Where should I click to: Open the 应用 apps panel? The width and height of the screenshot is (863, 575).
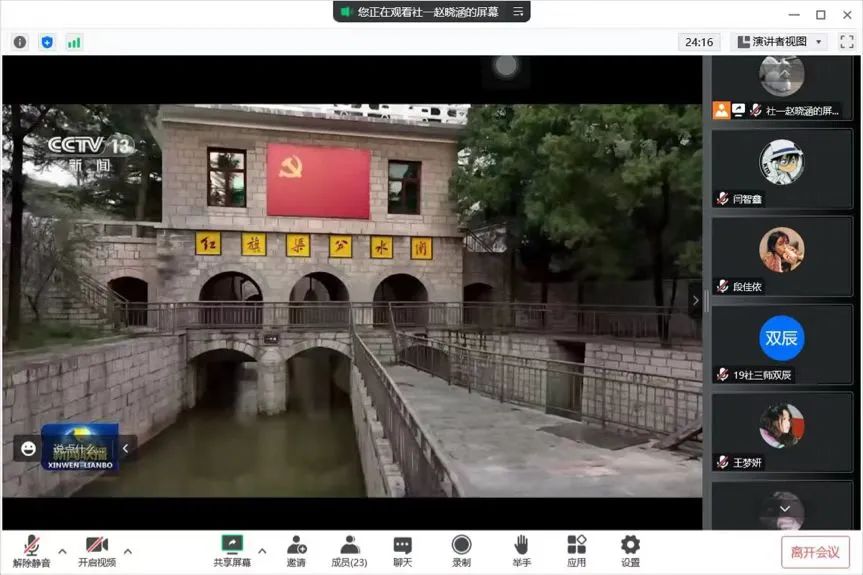[576, 550]
